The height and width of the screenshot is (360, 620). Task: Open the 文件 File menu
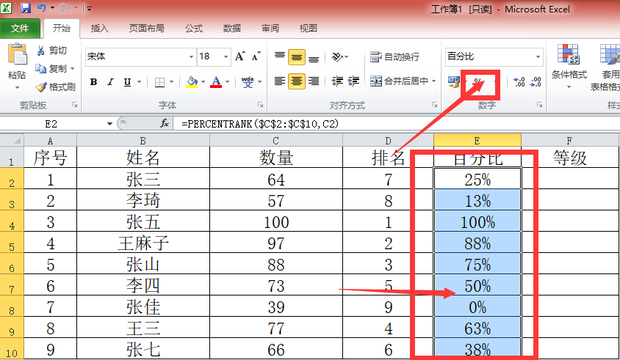point(20,28)
